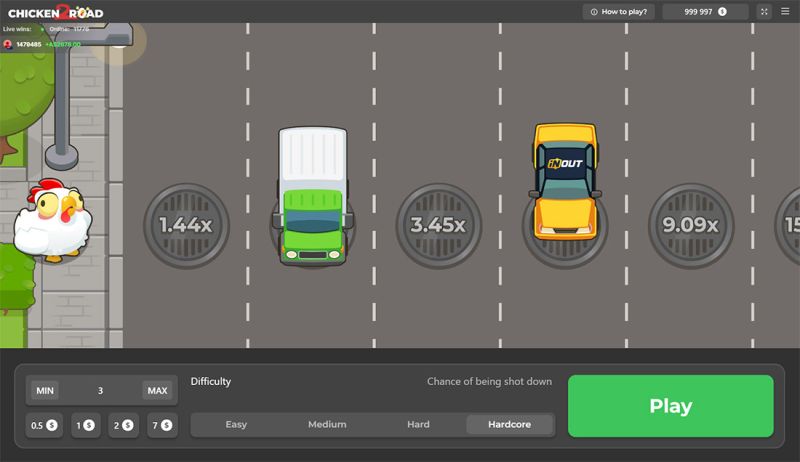Click the Chicken Road logo
The width and height of the screenshot is (800, 462).
click(x=55, y=12)
